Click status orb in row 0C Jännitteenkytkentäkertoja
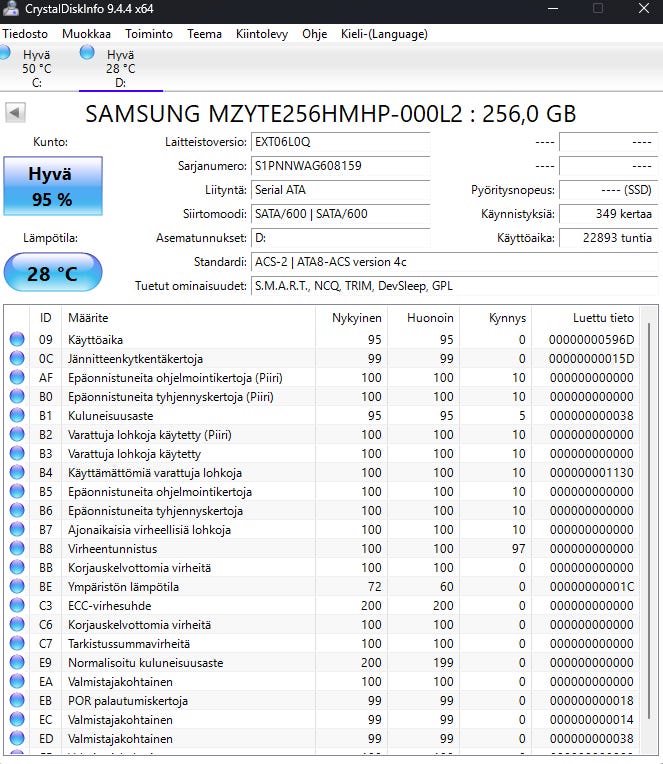663x764 pixels. [17, 358]
